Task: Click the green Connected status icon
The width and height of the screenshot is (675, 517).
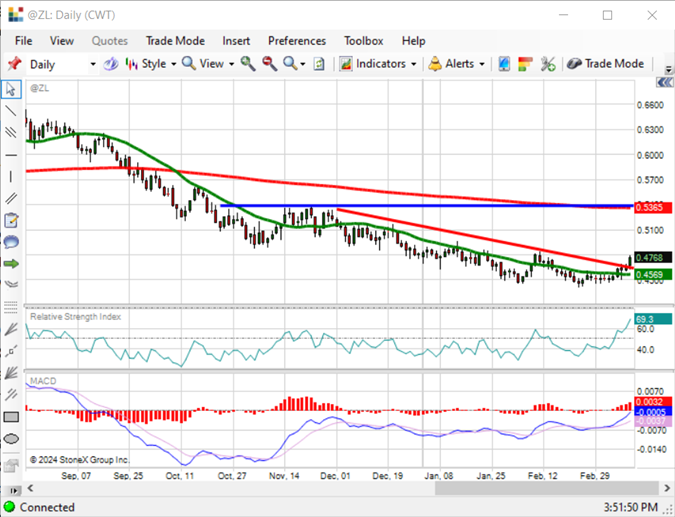Action: [x=9, y=507]
